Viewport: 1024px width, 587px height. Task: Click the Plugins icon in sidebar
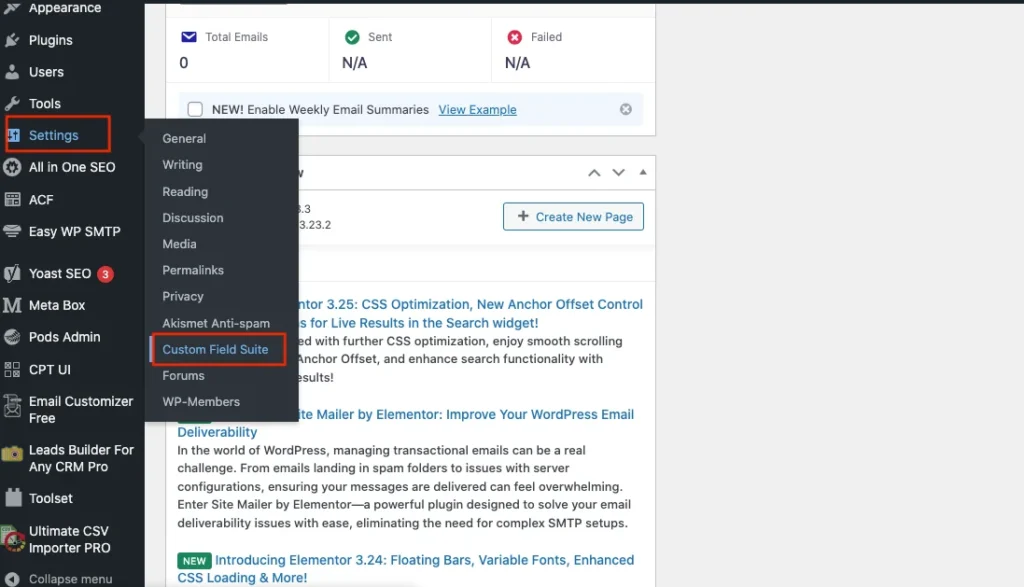[x=12, y=40]
